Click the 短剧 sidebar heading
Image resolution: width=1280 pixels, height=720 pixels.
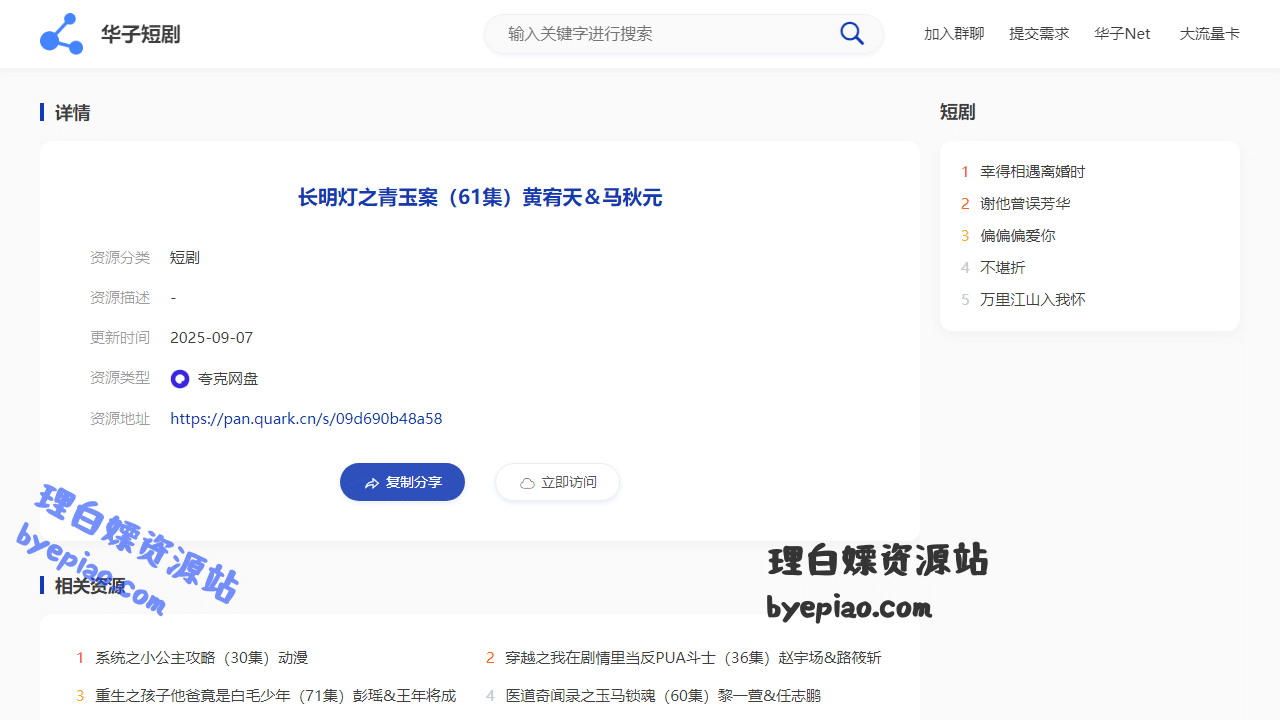[957, 112]
